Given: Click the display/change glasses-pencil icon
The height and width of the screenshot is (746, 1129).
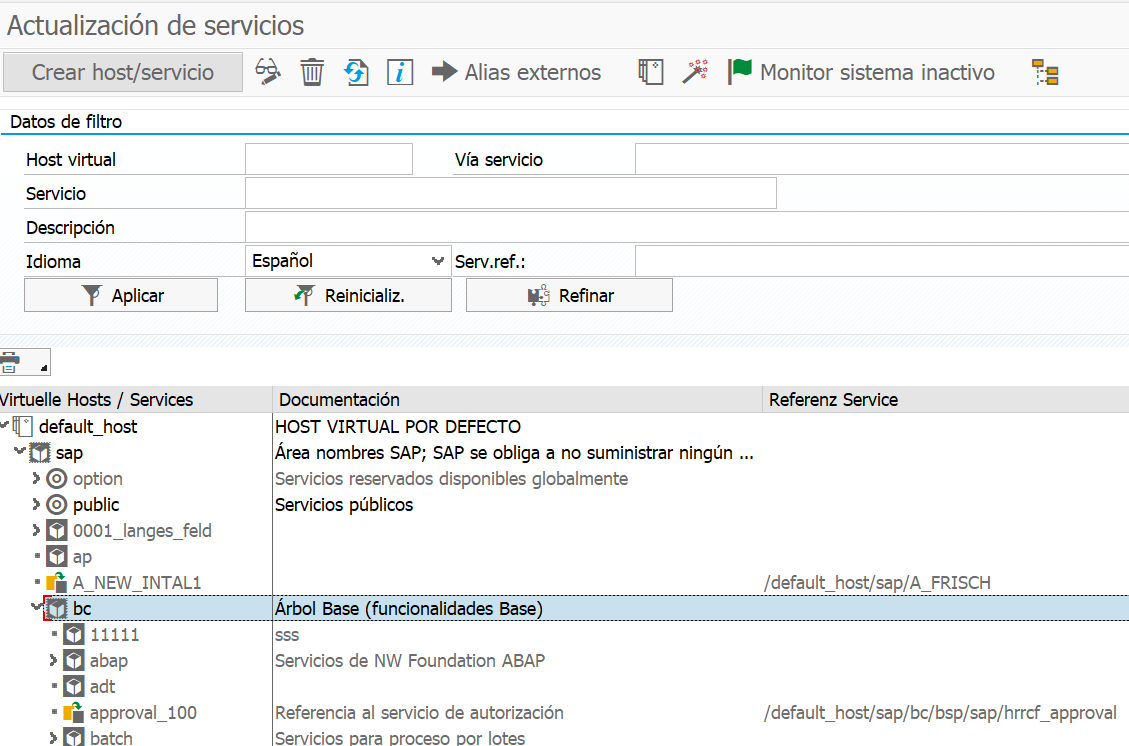Looking at the screenshot, I should pos(267,72).
